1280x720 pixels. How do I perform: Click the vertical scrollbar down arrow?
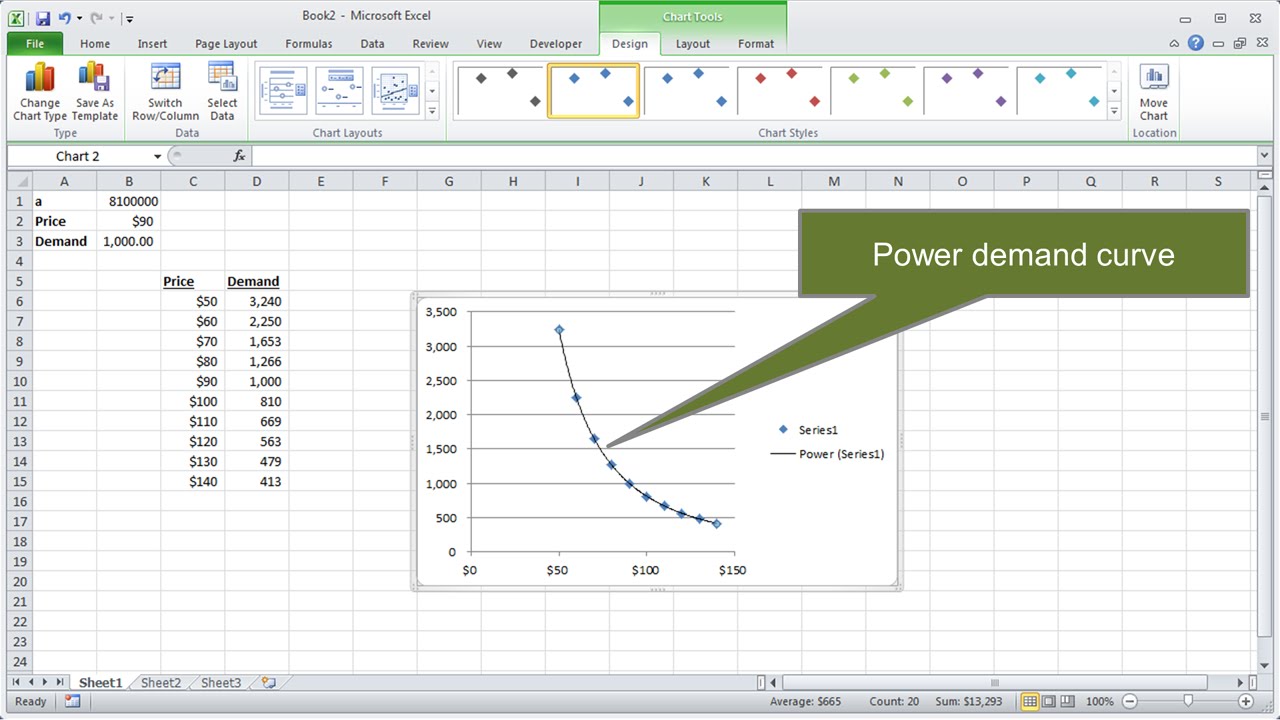[x=1264, y=664]
